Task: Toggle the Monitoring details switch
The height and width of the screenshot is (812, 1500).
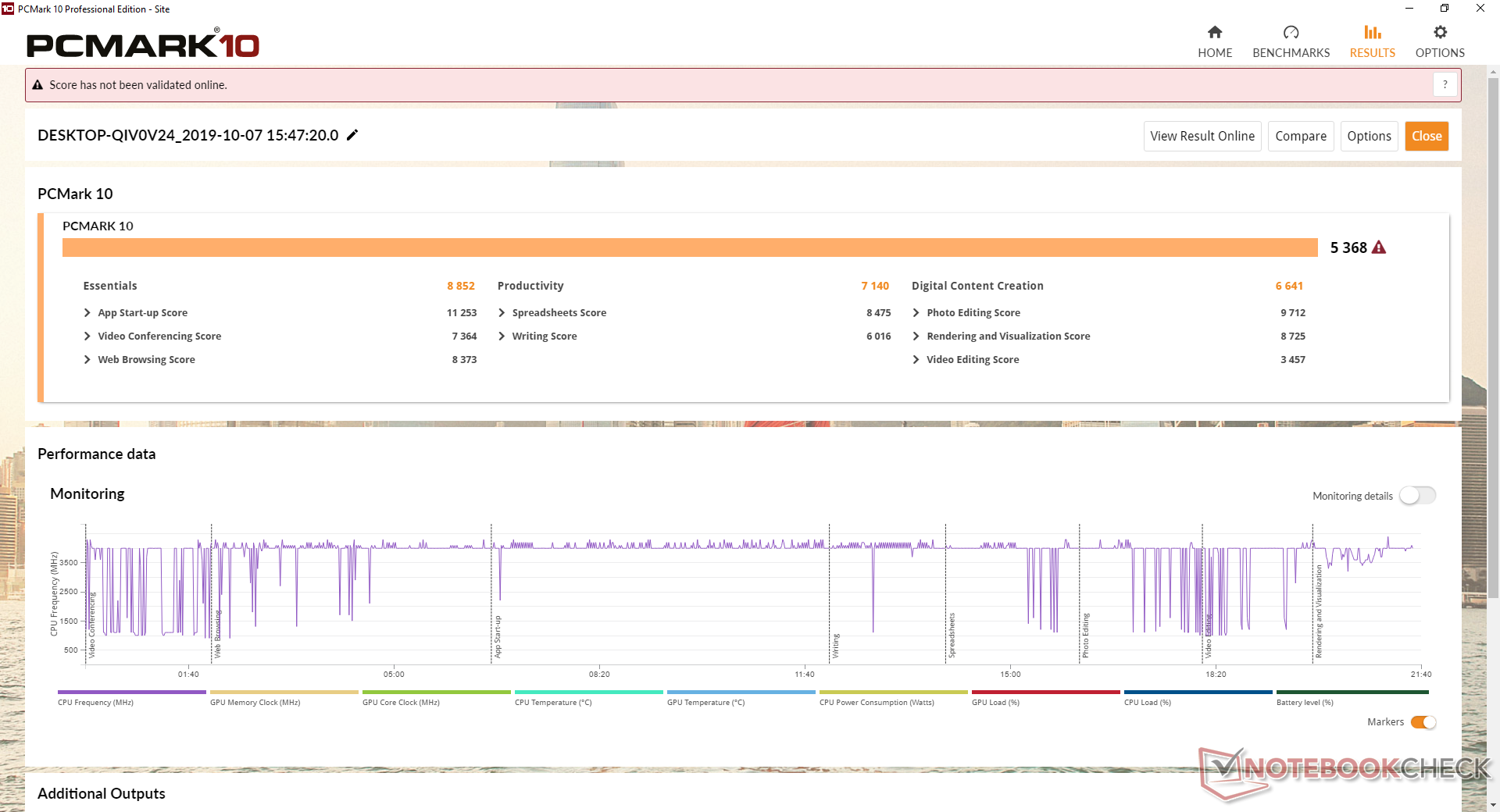Action: 1417,496
